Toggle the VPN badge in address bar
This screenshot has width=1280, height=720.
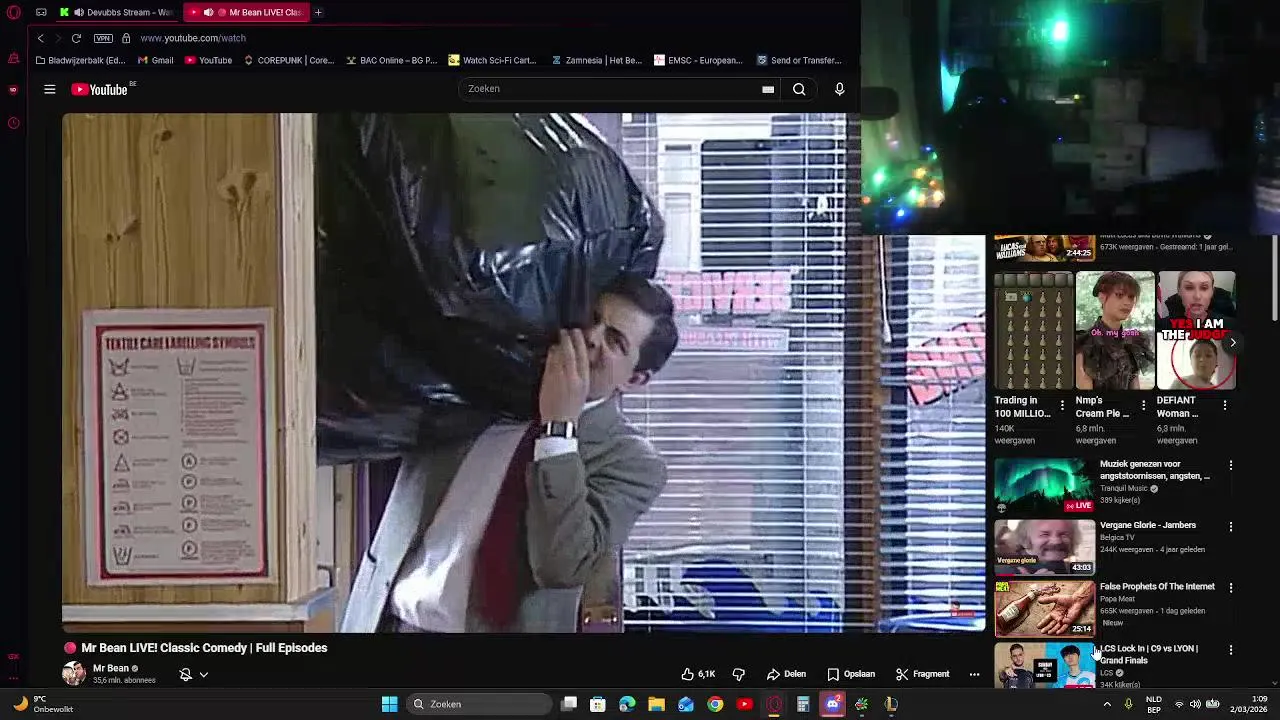click(x=103, y=38)
